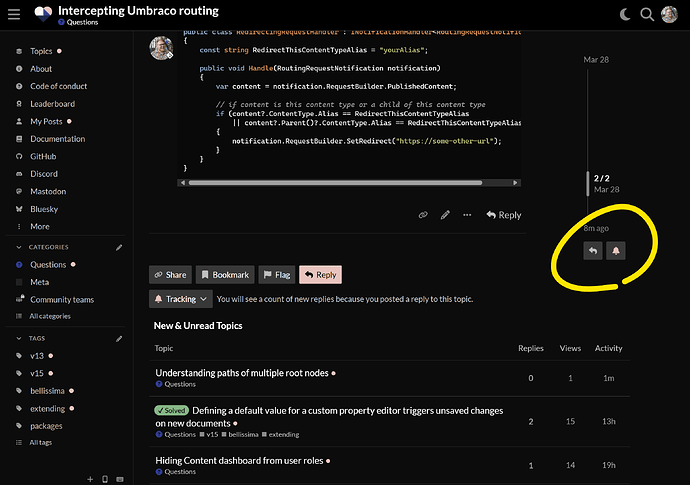
Task: Open the hamburger sidebar menu
Action: point(14,15)
